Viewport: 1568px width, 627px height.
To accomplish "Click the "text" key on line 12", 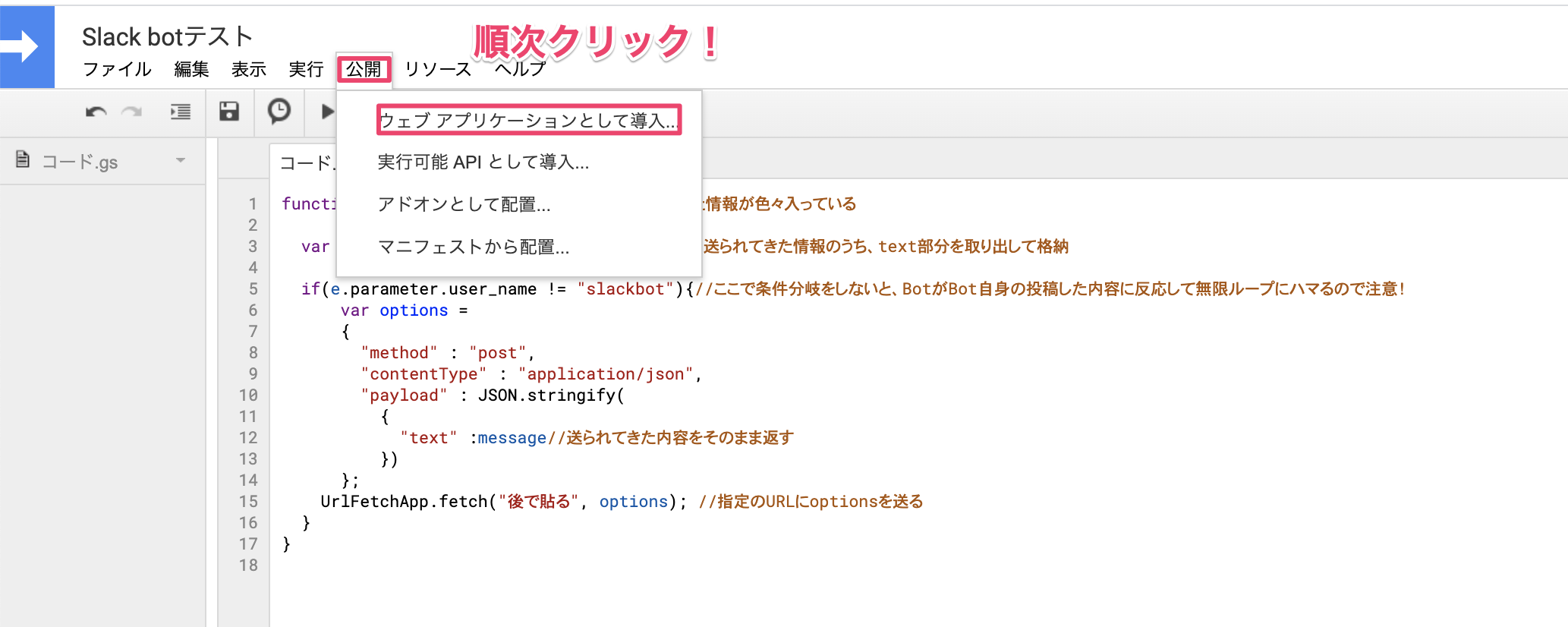I will click(429, 438).
